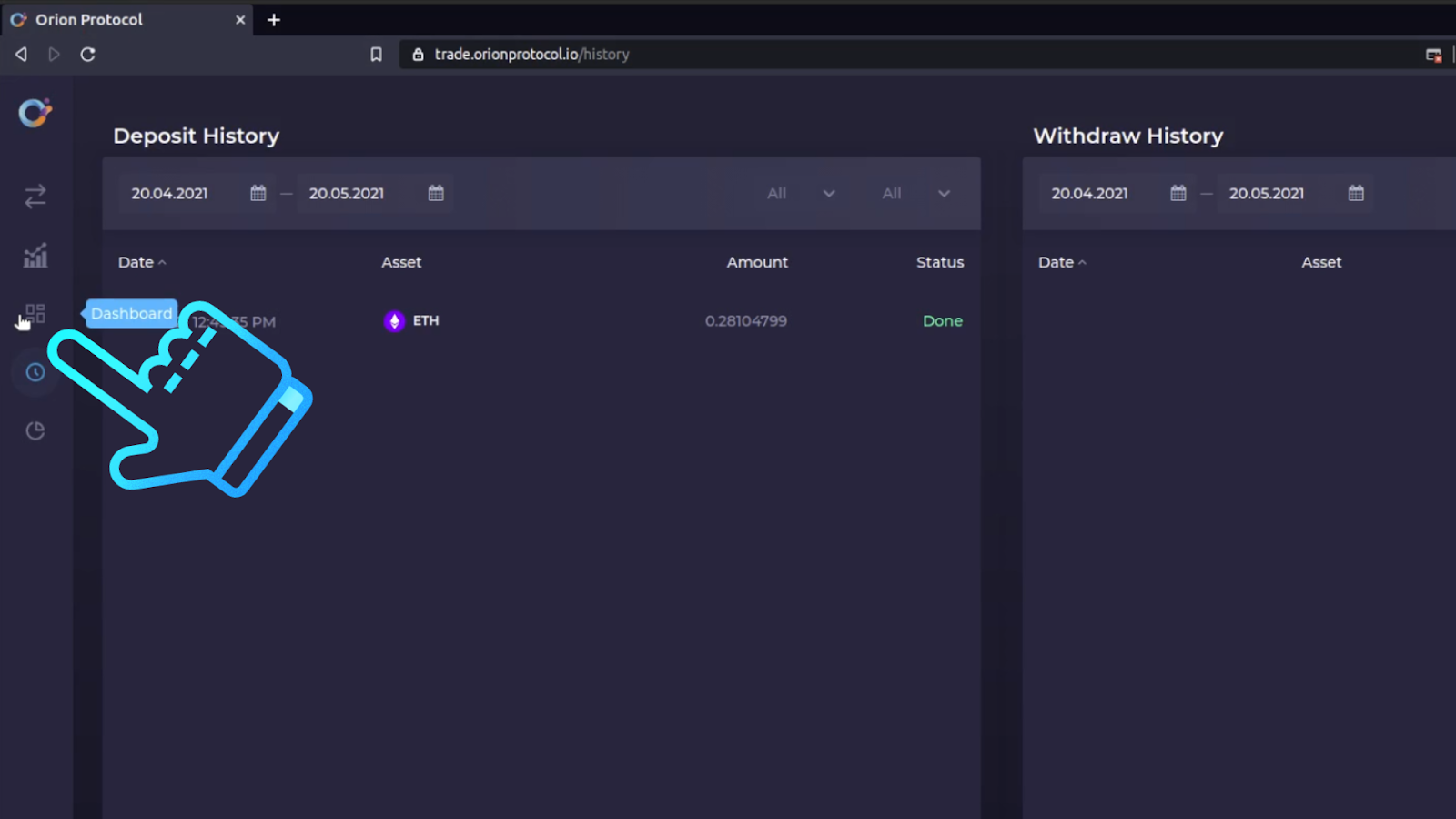This screenshot has width=1456, height=819.
Task: Click the Deposit History heading
Action: point(197,136)
